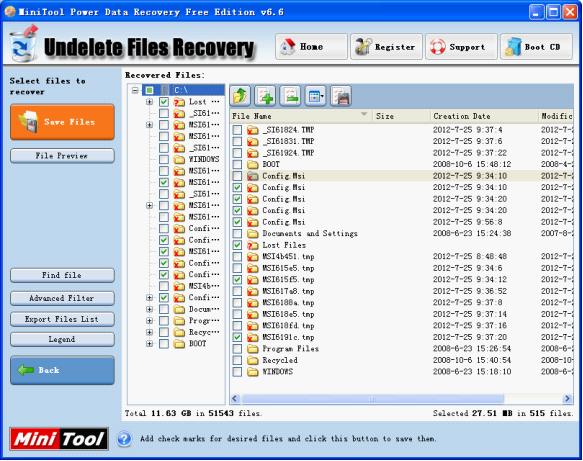
Task: Click the go up one folder toolbar icon
Action: [240, 96]
